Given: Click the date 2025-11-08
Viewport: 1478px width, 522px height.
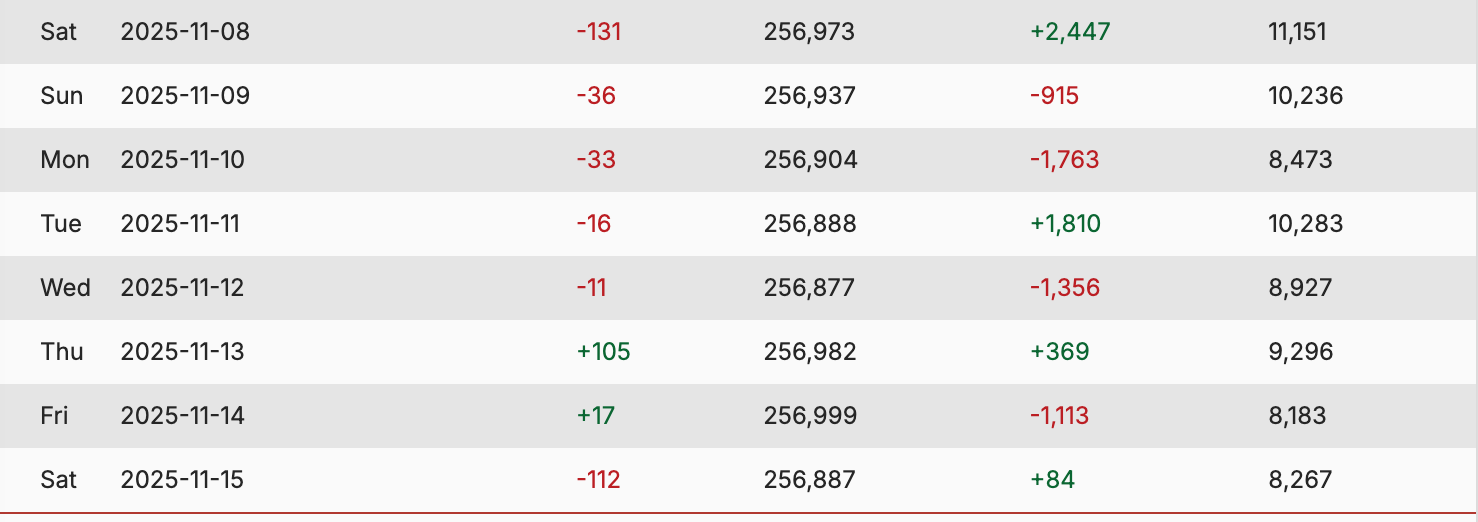Looking at the screenshot, I should click(x=185, y=32).
